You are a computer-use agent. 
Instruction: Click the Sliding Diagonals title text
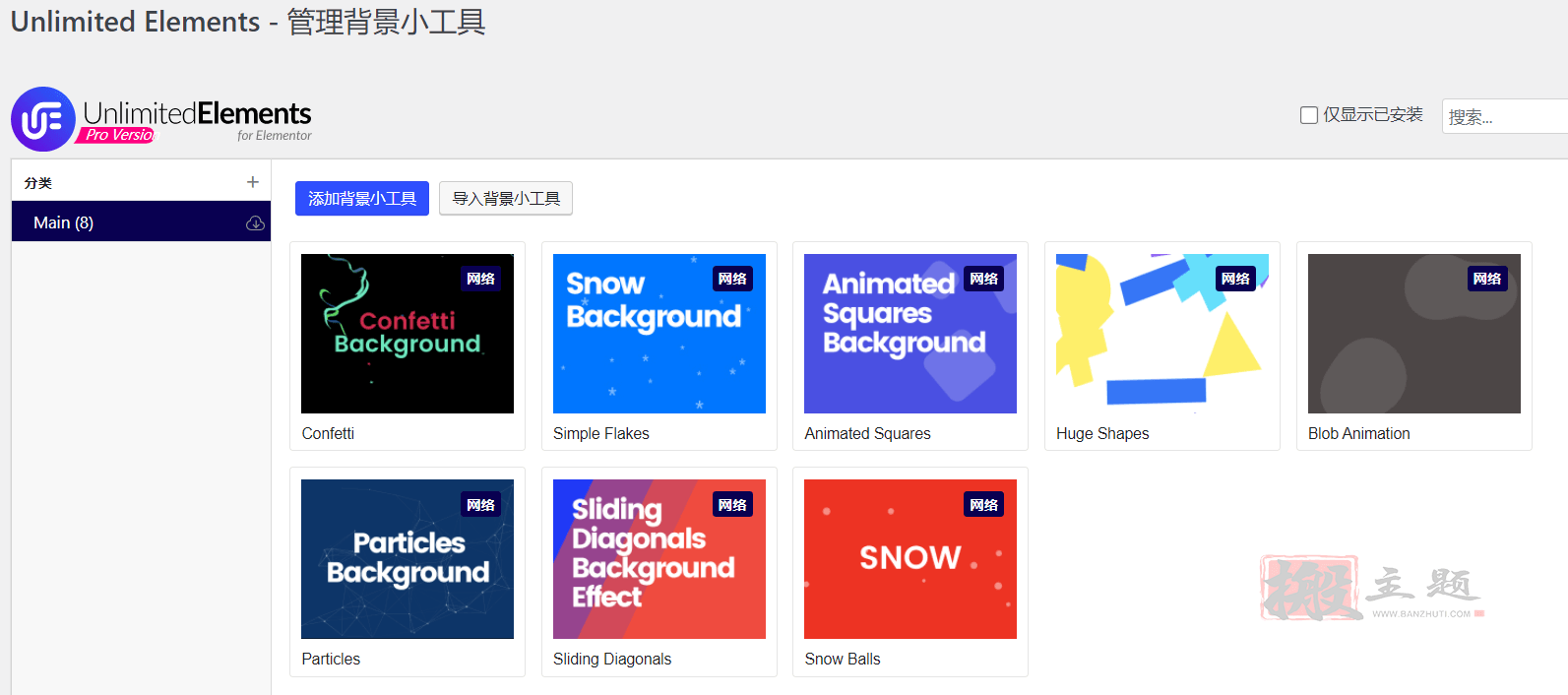(612, 659)
